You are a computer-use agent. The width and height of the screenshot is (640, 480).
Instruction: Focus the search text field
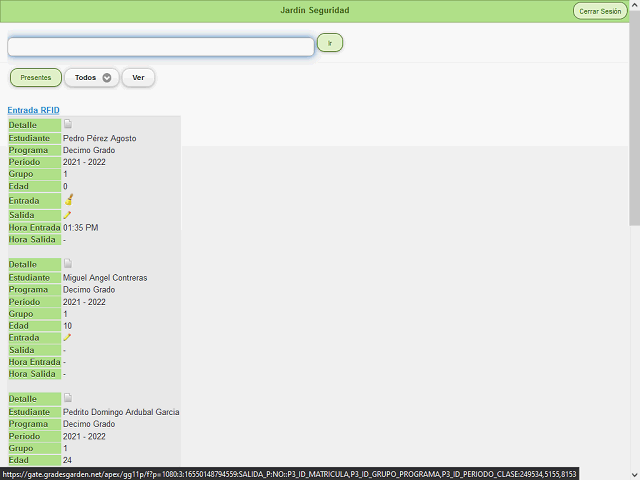[161, 47]
